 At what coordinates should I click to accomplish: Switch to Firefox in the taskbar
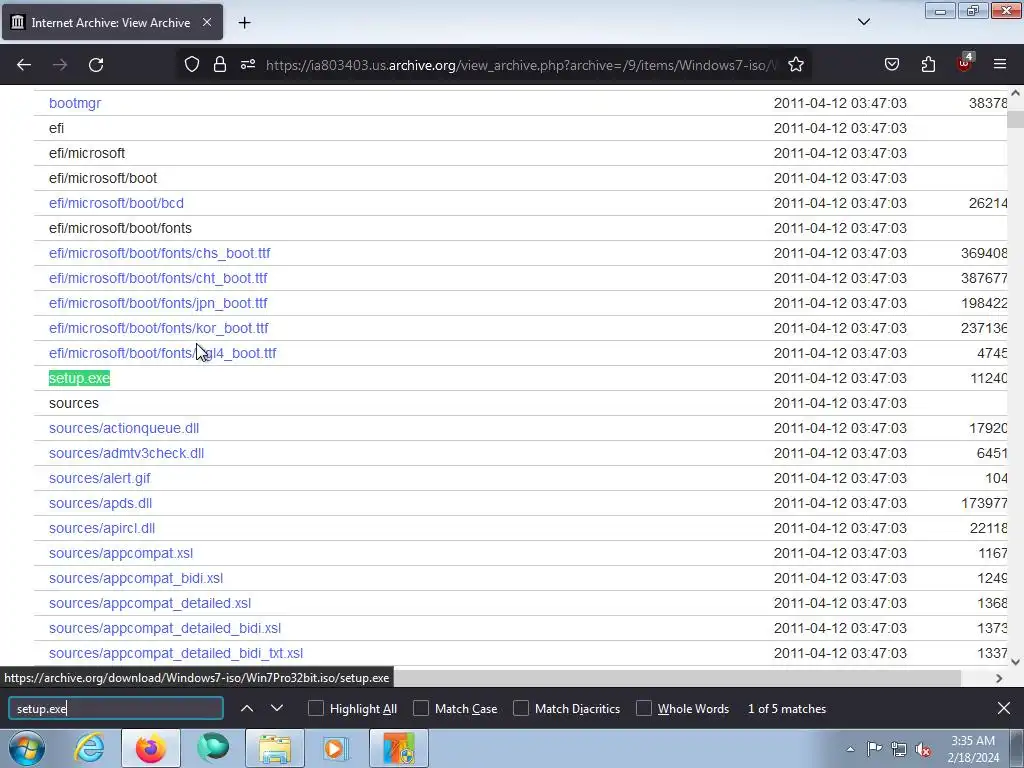(151, 748)
